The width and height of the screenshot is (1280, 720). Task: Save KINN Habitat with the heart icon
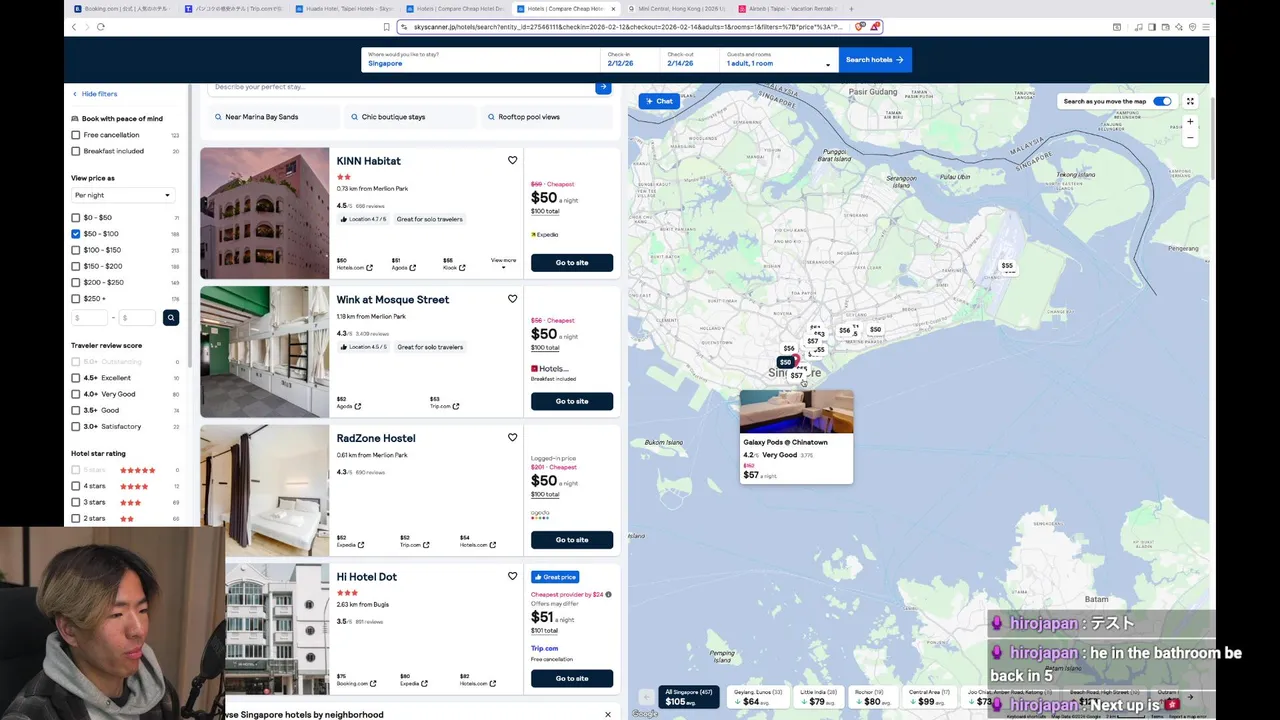(x=512, y=160)
